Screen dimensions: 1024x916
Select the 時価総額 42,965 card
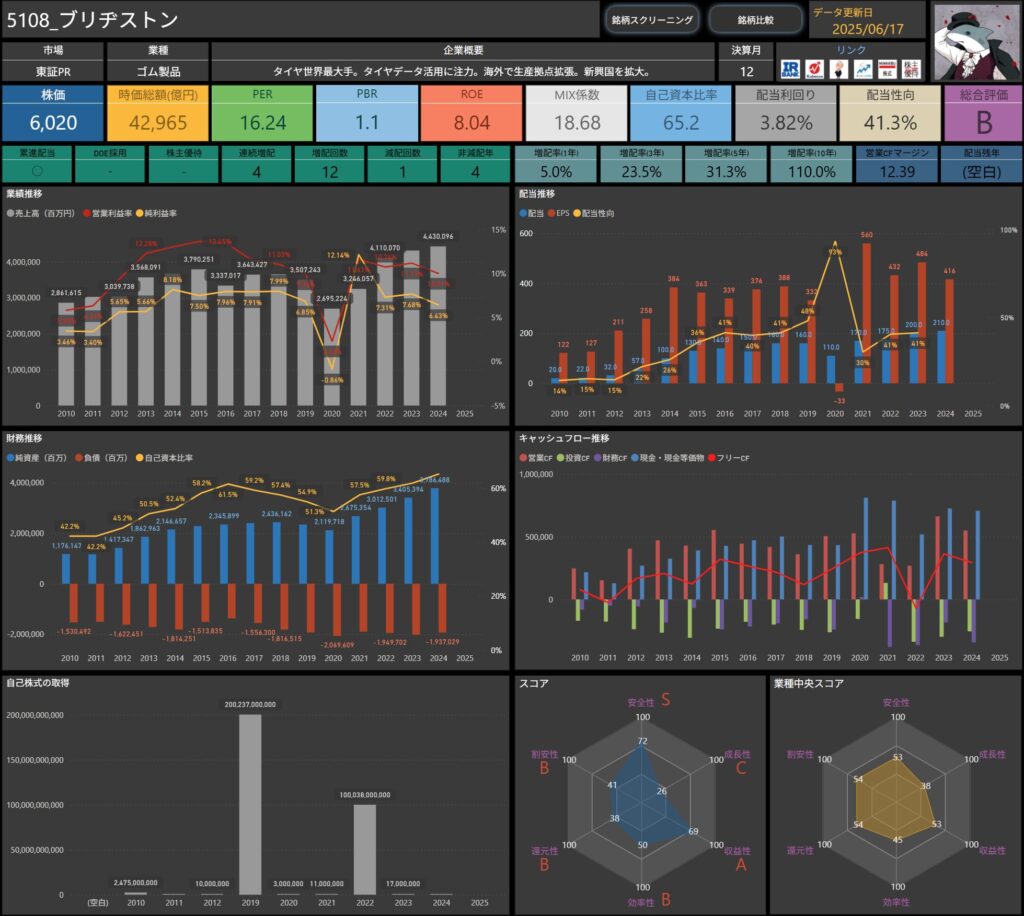click(x=157, y=113)
